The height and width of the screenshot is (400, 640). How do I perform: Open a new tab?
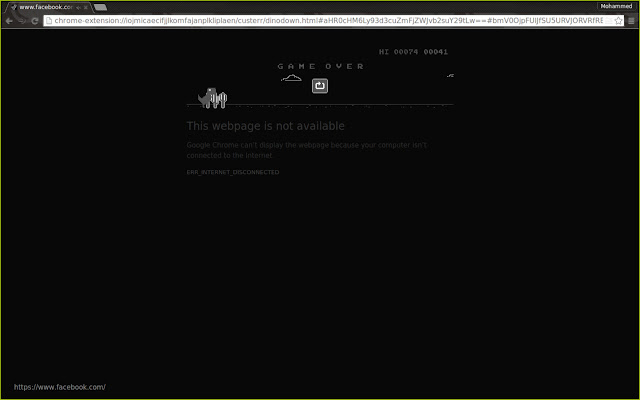click(x=100, y=7)
